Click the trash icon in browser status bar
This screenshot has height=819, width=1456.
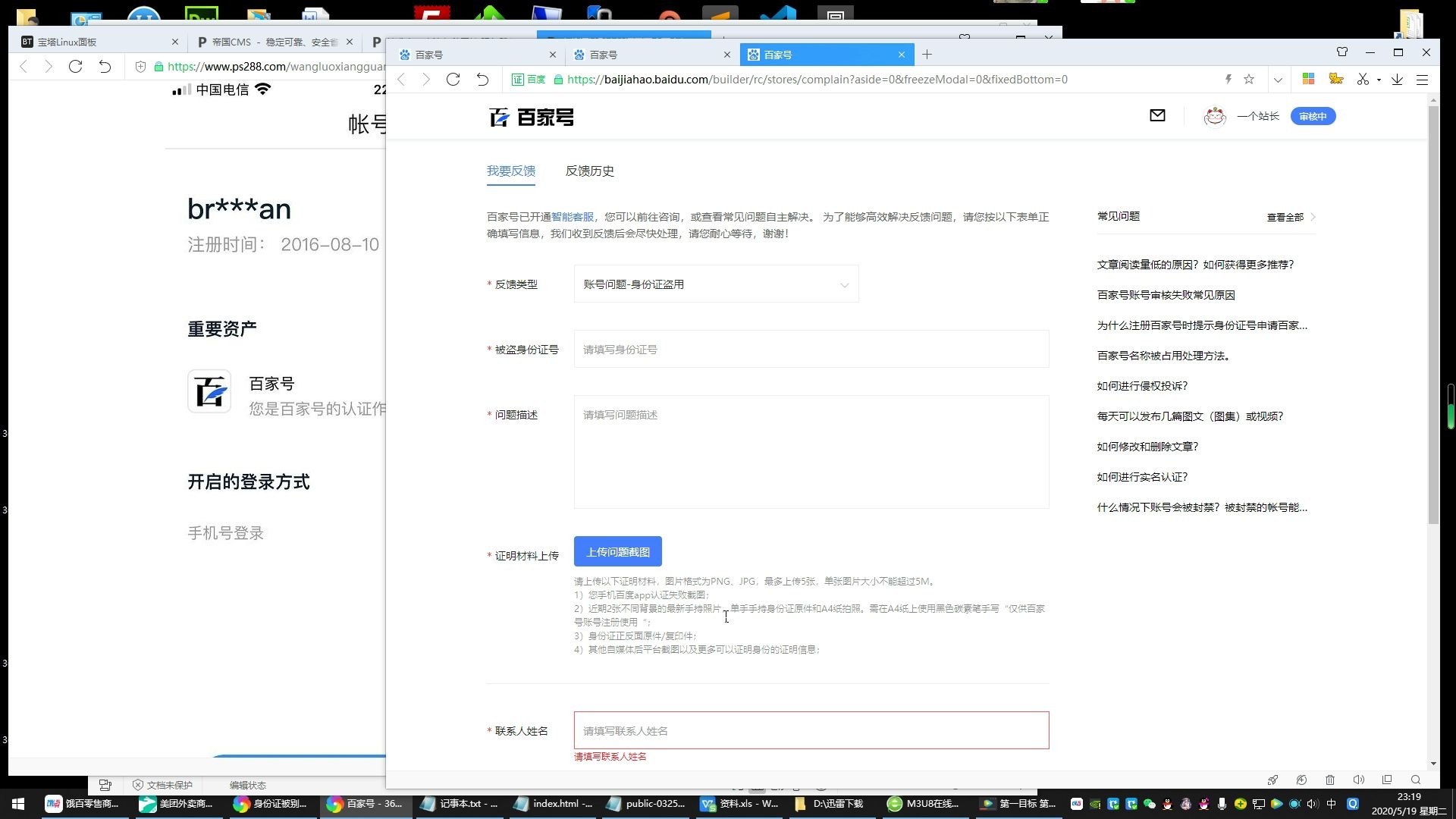click(1330, 780)
